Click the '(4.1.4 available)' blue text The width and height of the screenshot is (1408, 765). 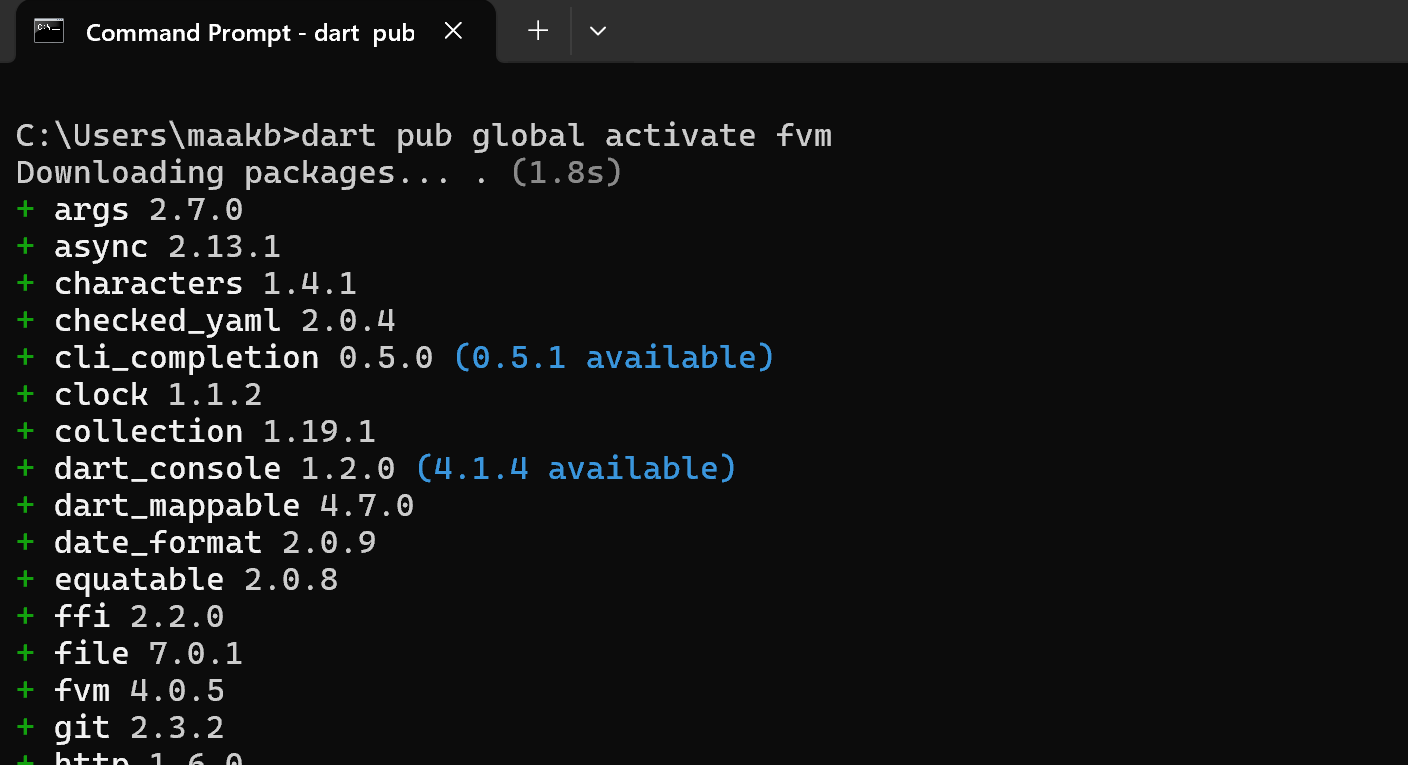pyautogui.click(x=576, y=468)
